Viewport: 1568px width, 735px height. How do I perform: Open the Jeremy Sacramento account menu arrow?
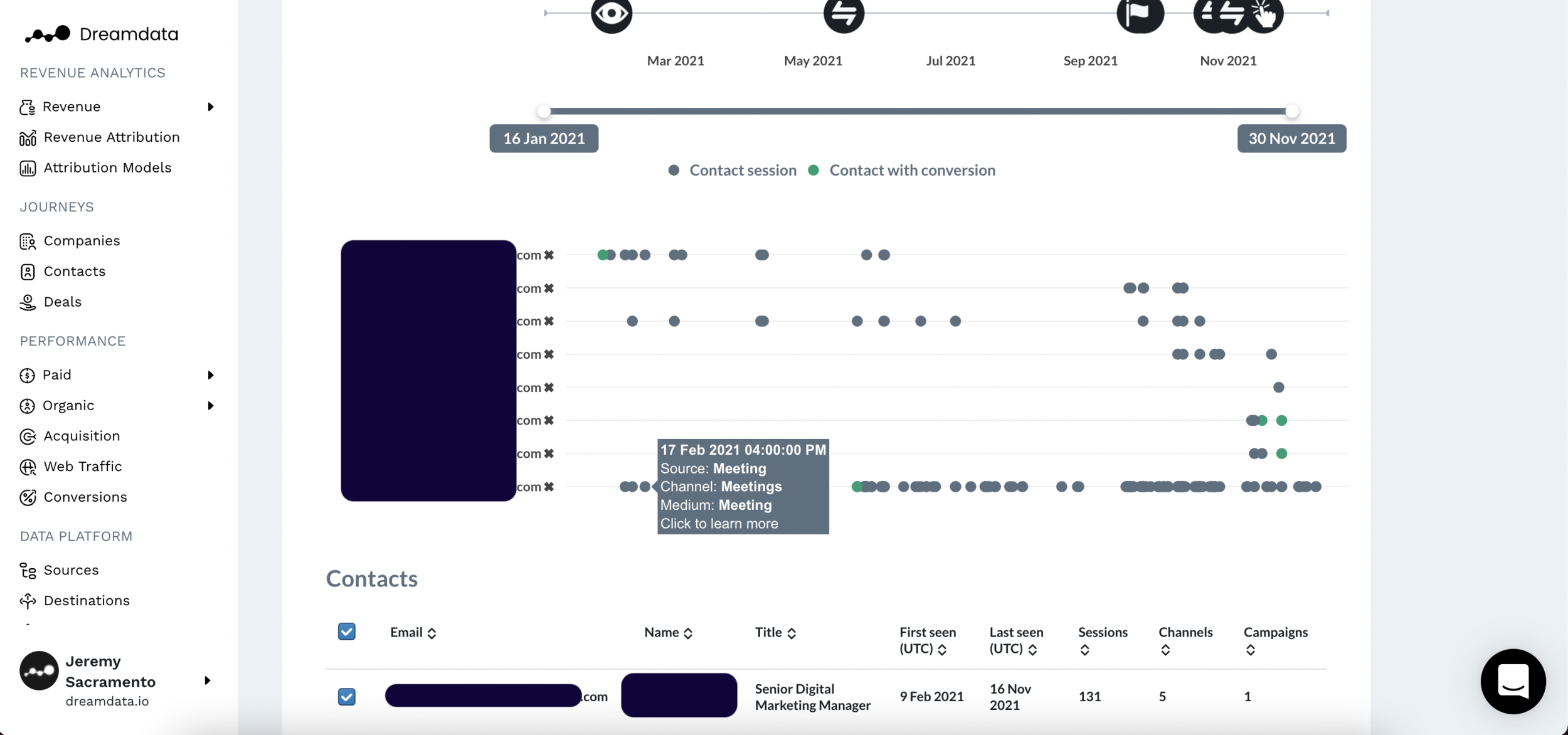point(208,681)
